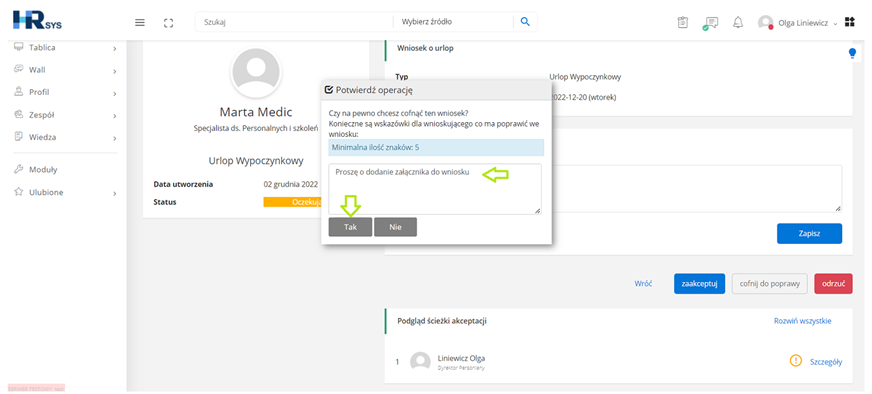Click the Podgląd ścieżki akceptacji heading
872x394 pixels.
coord(443,321)
